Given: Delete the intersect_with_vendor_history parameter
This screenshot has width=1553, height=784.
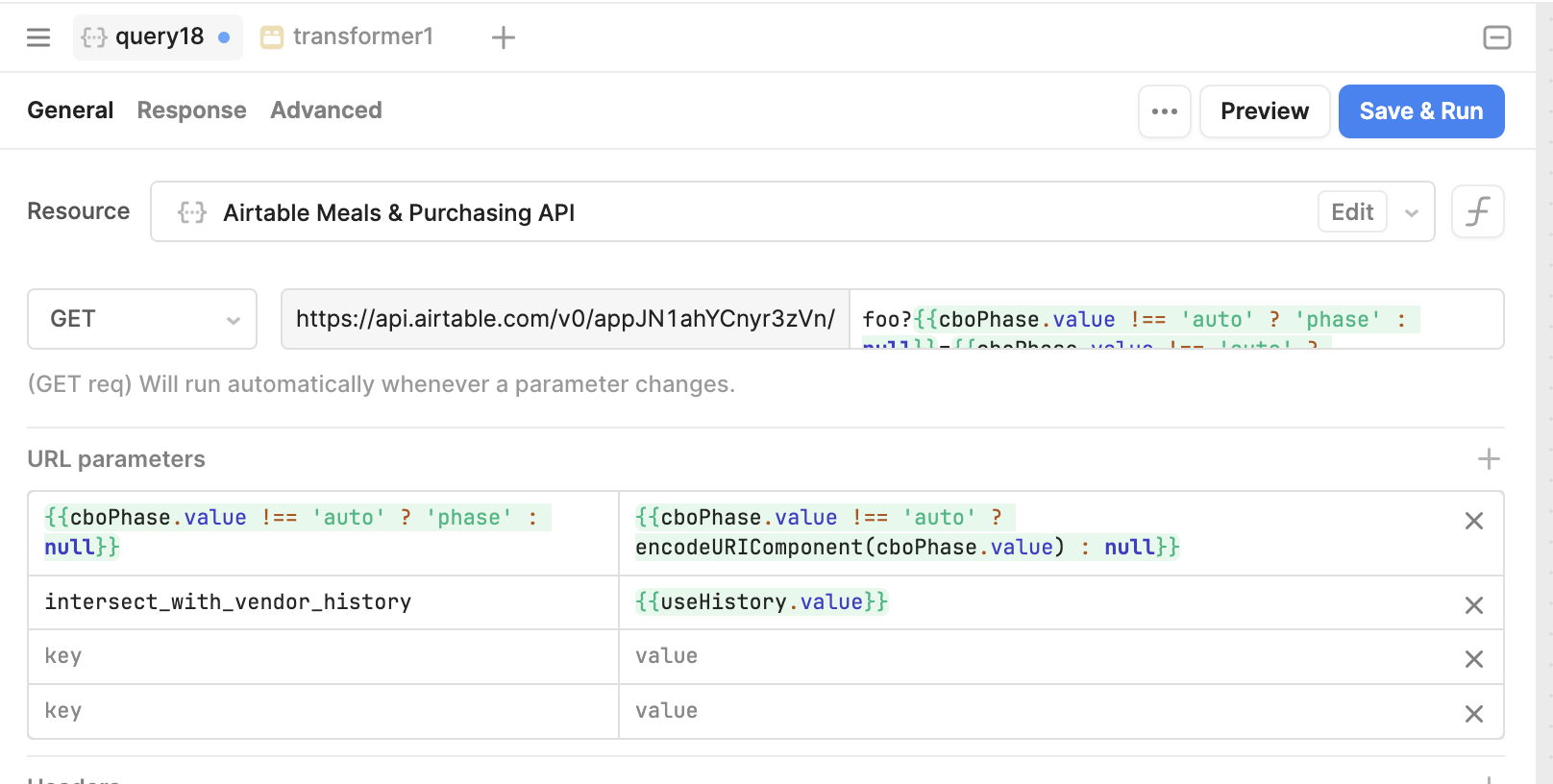Looking at the screenshot, I should (1474, 605).
